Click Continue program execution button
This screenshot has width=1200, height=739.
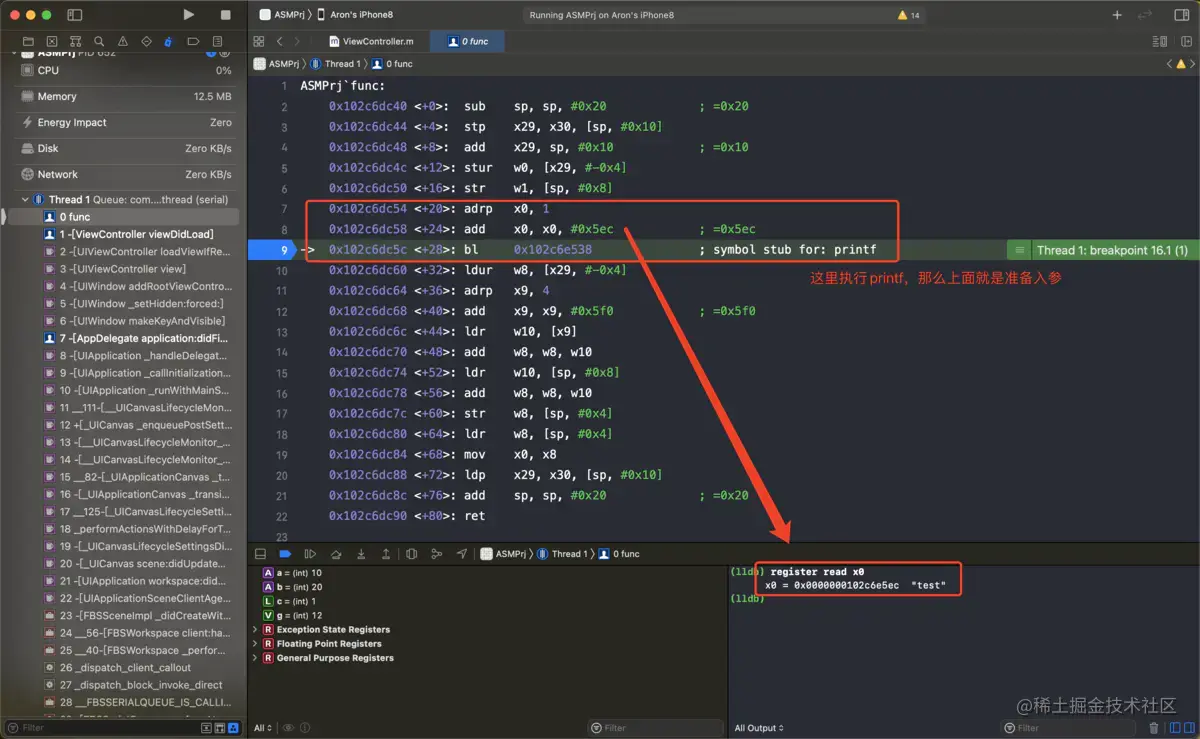(310, 553)
